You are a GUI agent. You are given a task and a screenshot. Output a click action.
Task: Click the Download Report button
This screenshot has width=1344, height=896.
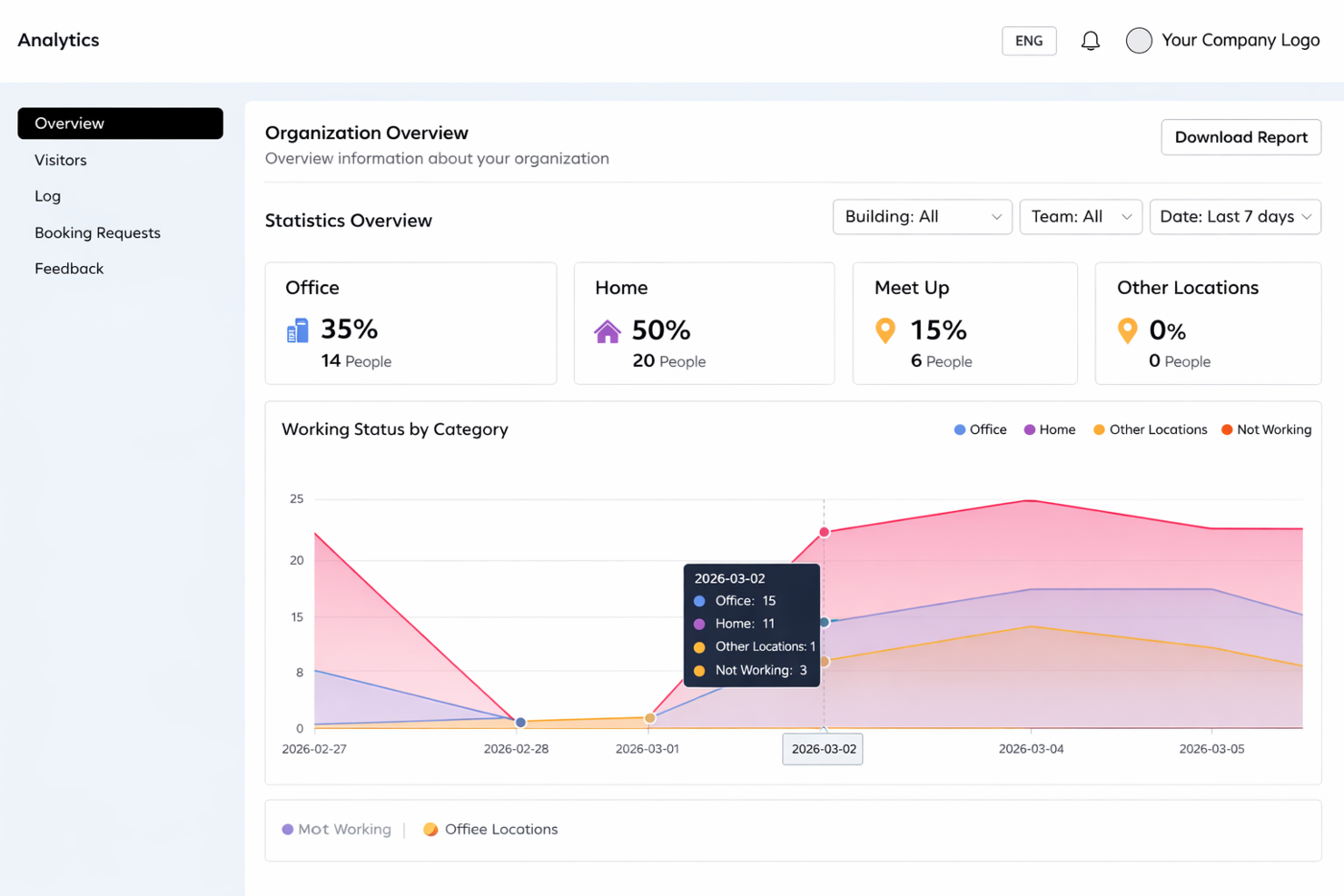click(x=1240, y=137)
